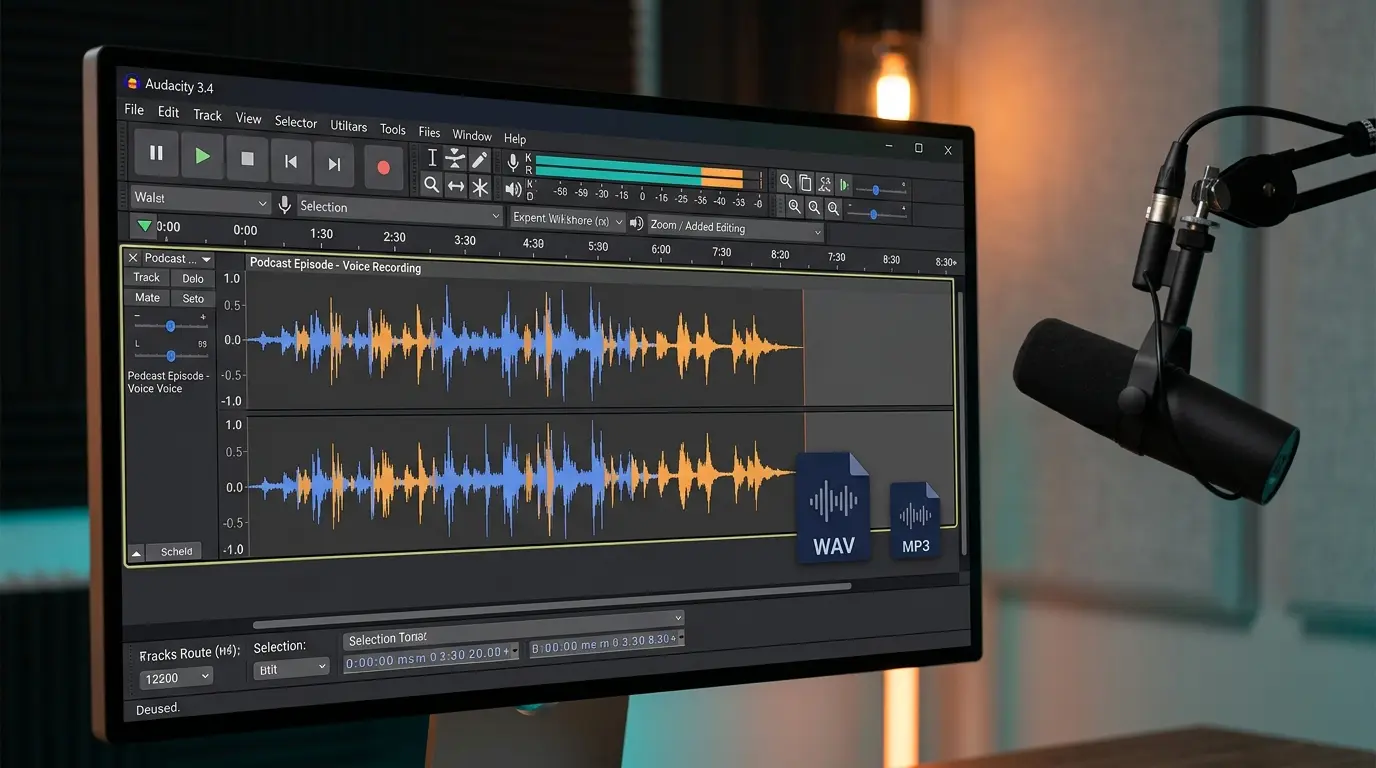Click the green play-at-speed icon
This screenshot has width=1376, height=768.
(x=844, y=185)
